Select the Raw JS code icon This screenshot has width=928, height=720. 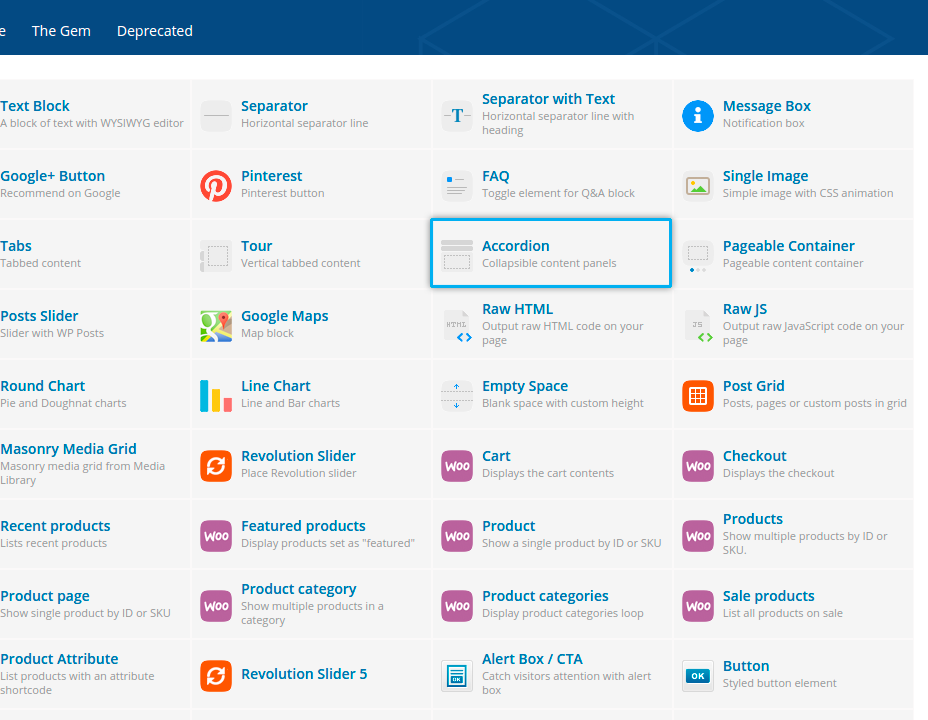pyautogui.click(x=698, y=326)
